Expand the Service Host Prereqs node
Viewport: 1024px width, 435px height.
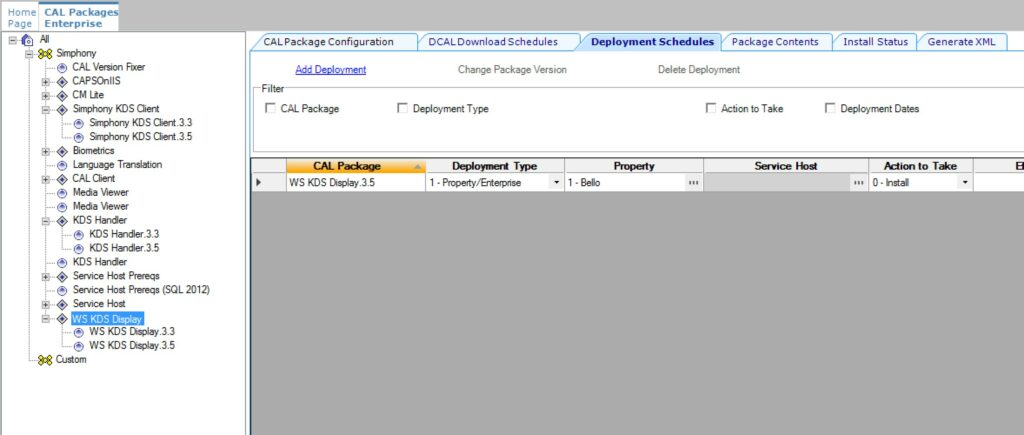pyautogui.click(x=46, y=276)
